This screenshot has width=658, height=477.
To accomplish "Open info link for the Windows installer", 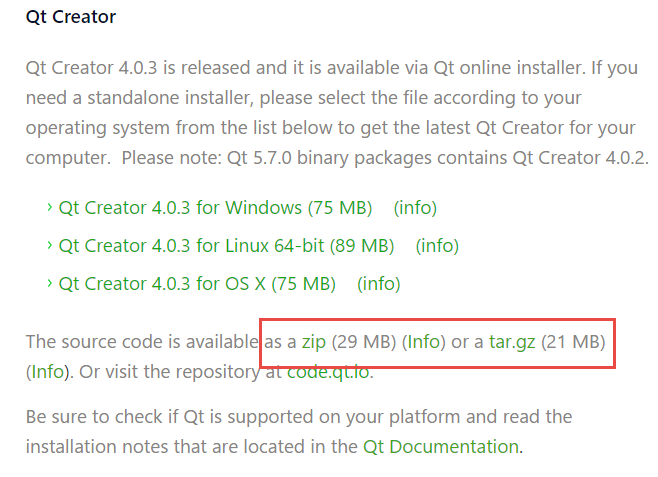I will [x=415, y=208].
